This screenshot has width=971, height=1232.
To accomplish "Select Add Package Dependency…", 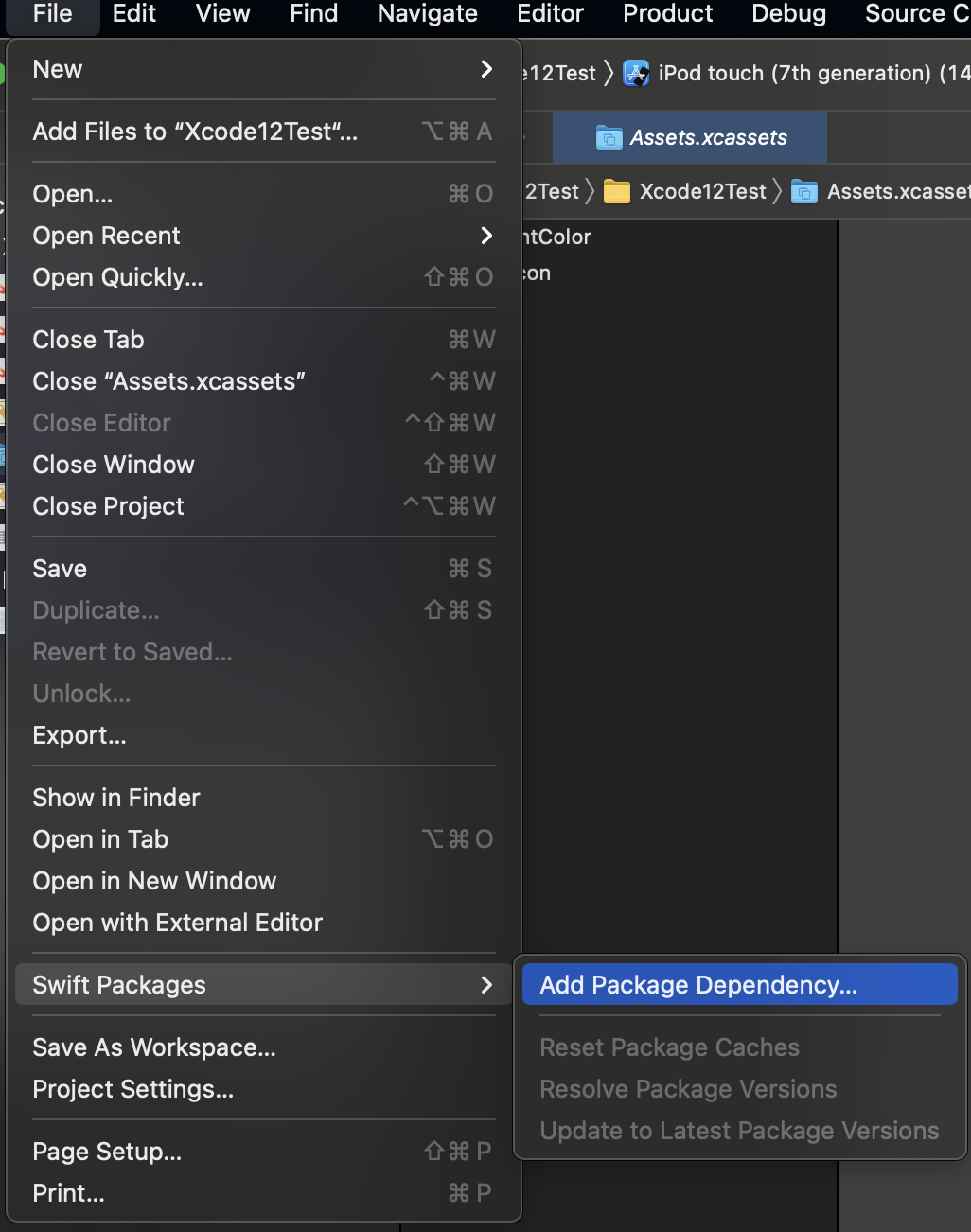I will (740, 985).
